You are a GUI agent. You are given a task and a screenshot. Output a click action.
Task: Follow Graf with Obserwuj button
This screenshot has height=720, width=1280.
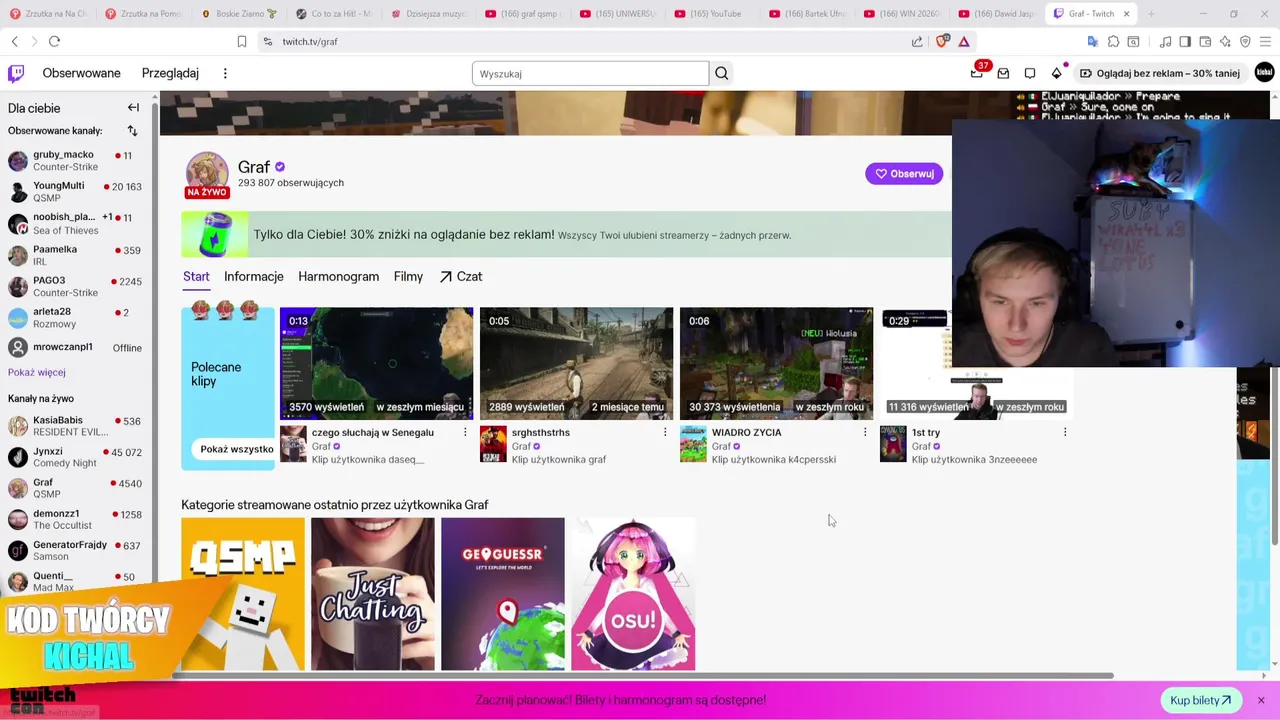tap(904, 174)
